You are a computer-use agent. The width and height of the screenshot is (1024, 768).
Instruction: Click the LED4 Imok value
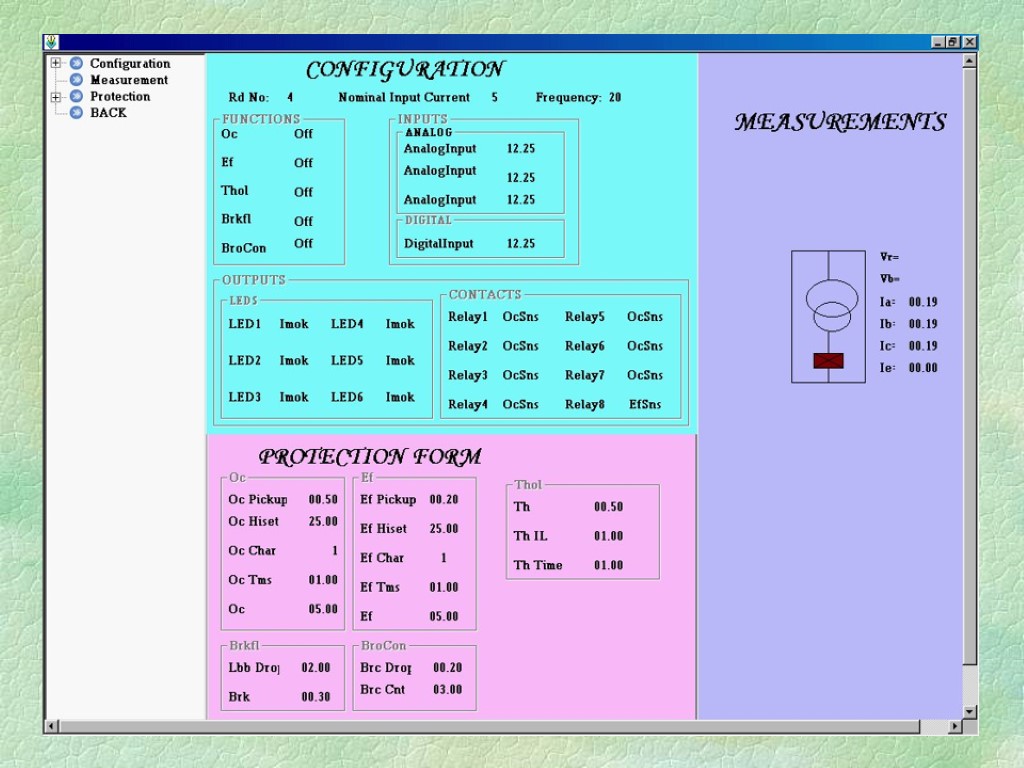click(400, 324)
